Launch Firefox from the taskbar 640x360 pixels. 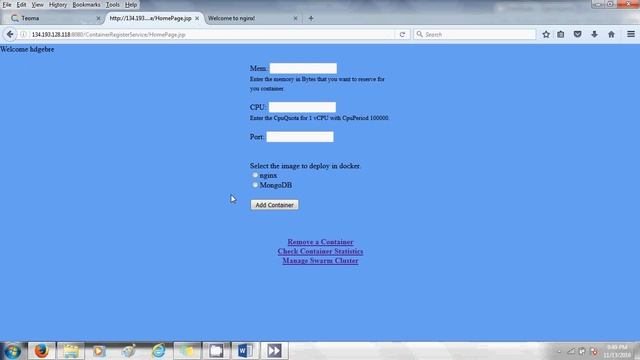point(41,351)
